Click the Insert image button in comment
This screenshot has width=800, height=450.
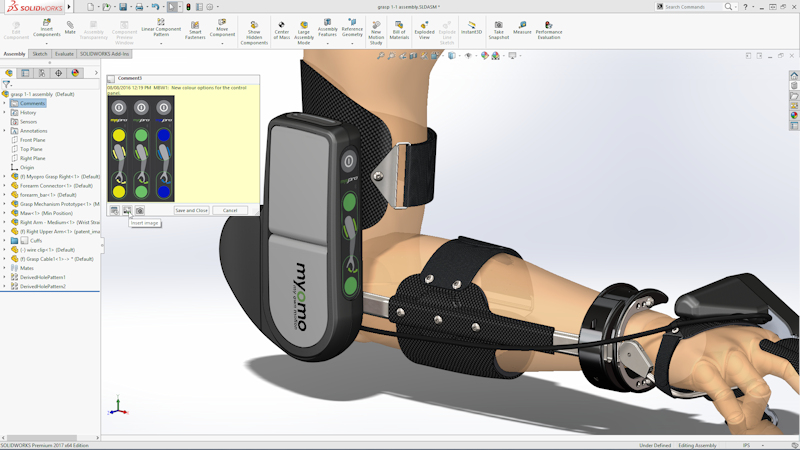[x=127, y=210]
